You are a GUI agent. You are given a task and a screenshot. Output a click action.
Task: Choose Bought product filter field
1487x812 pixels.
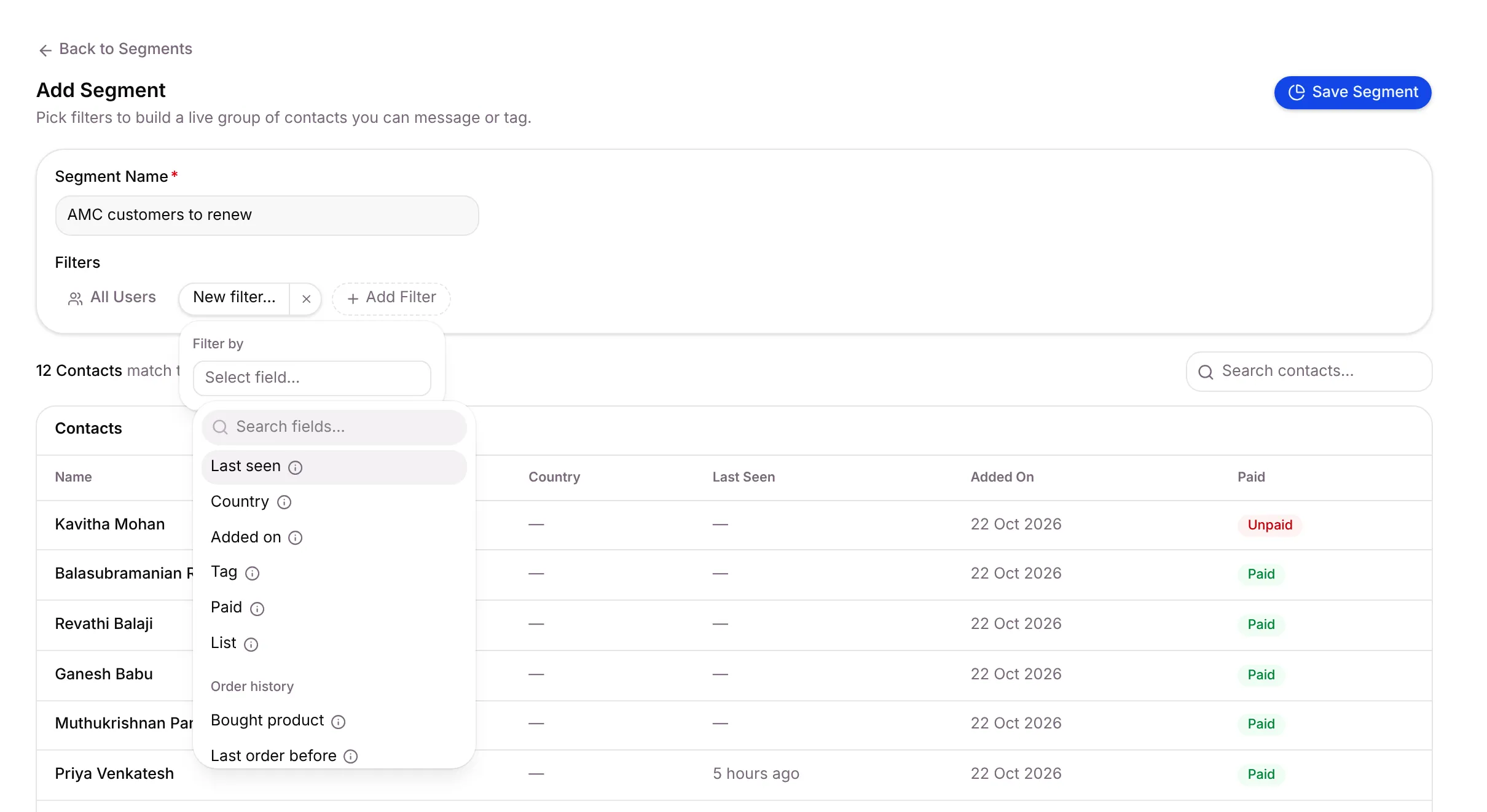334,720
